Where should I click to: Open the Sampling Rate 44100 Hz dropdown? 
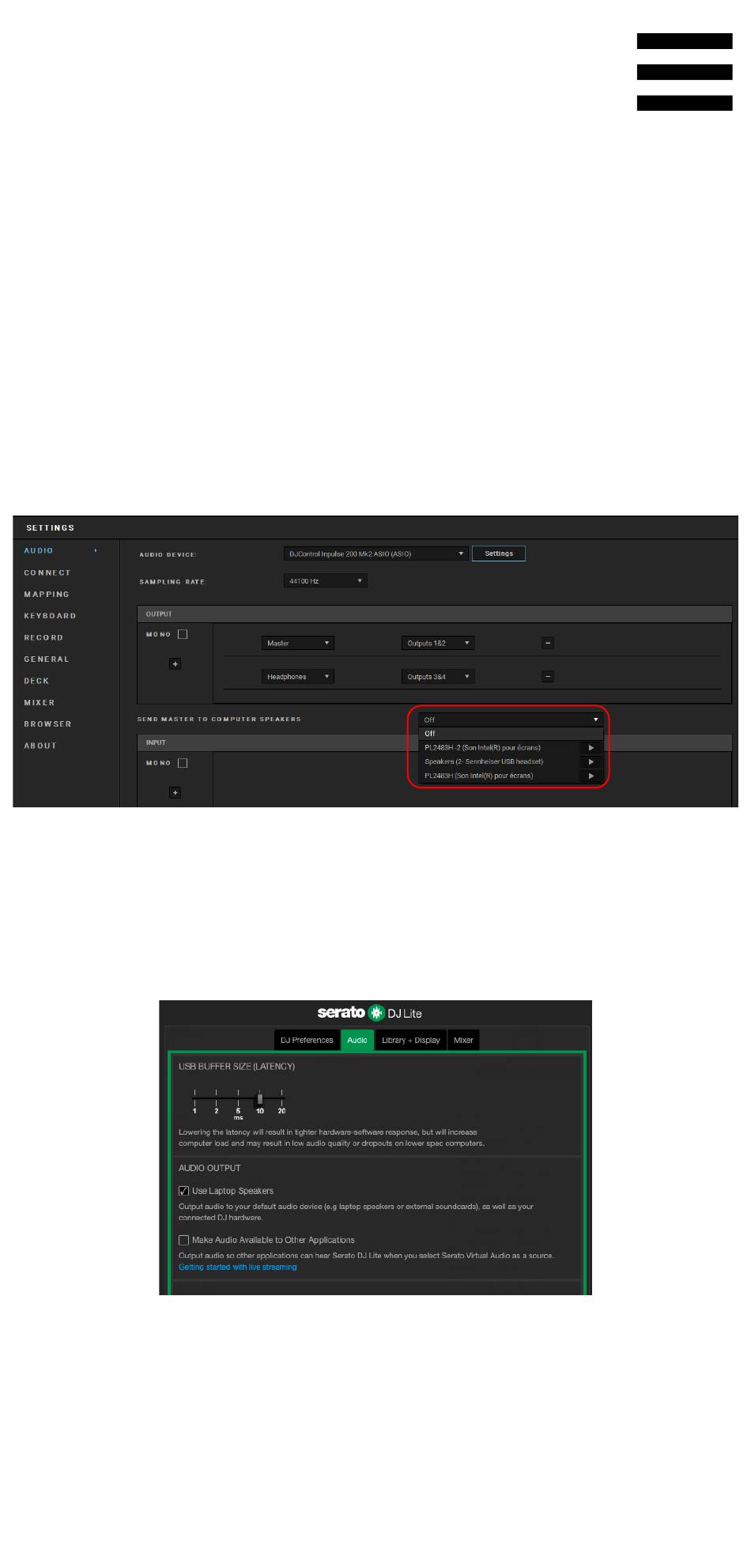pos(325,581)
